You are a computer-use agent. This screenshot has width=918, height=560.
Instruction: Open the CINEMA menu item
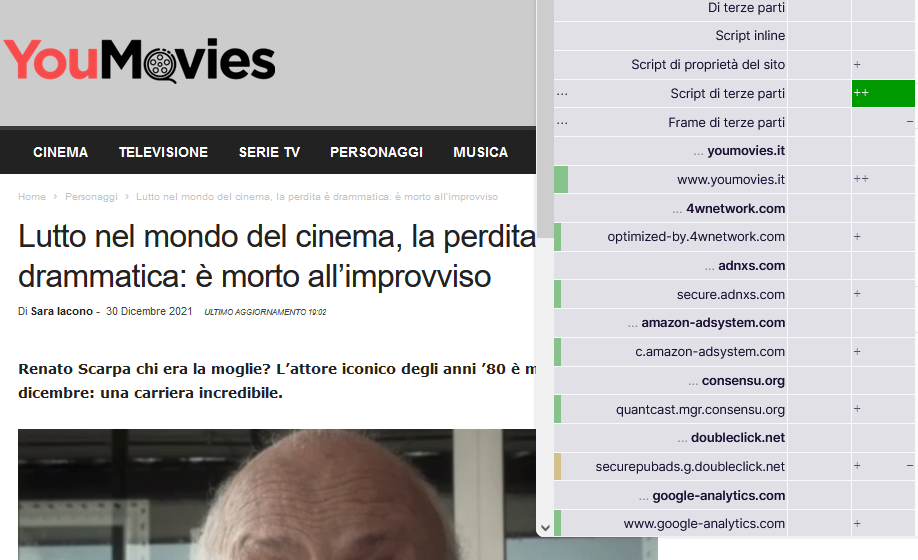click(x=60, y=152)
